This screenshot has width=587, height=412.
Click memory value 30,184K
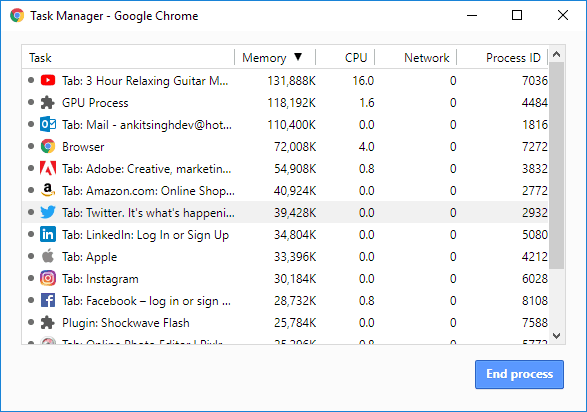coord(295,279)
